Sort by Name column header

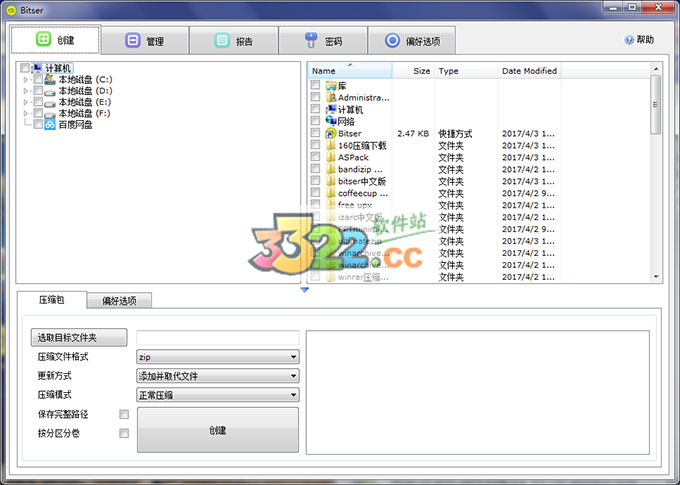pos(350,71)
